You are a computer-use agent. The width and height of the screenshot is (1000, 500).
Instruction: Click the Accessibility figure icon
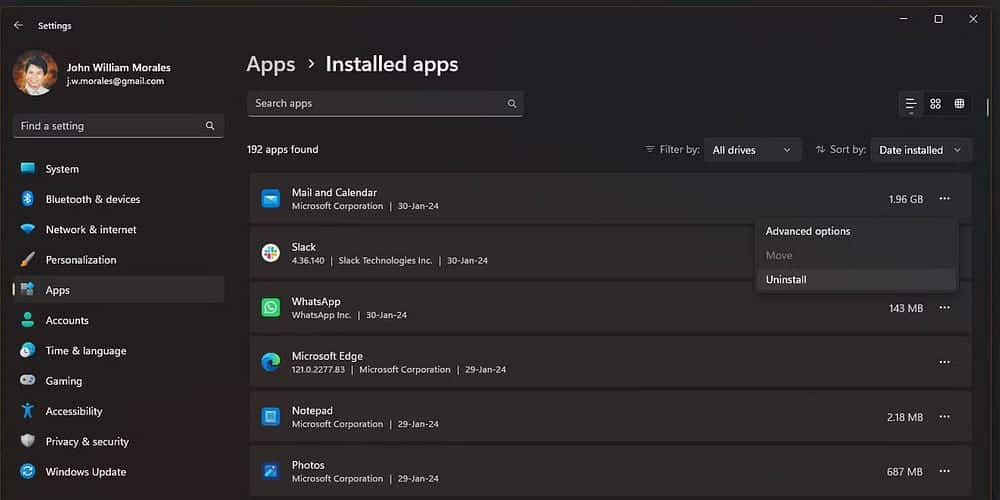(27, 410)
